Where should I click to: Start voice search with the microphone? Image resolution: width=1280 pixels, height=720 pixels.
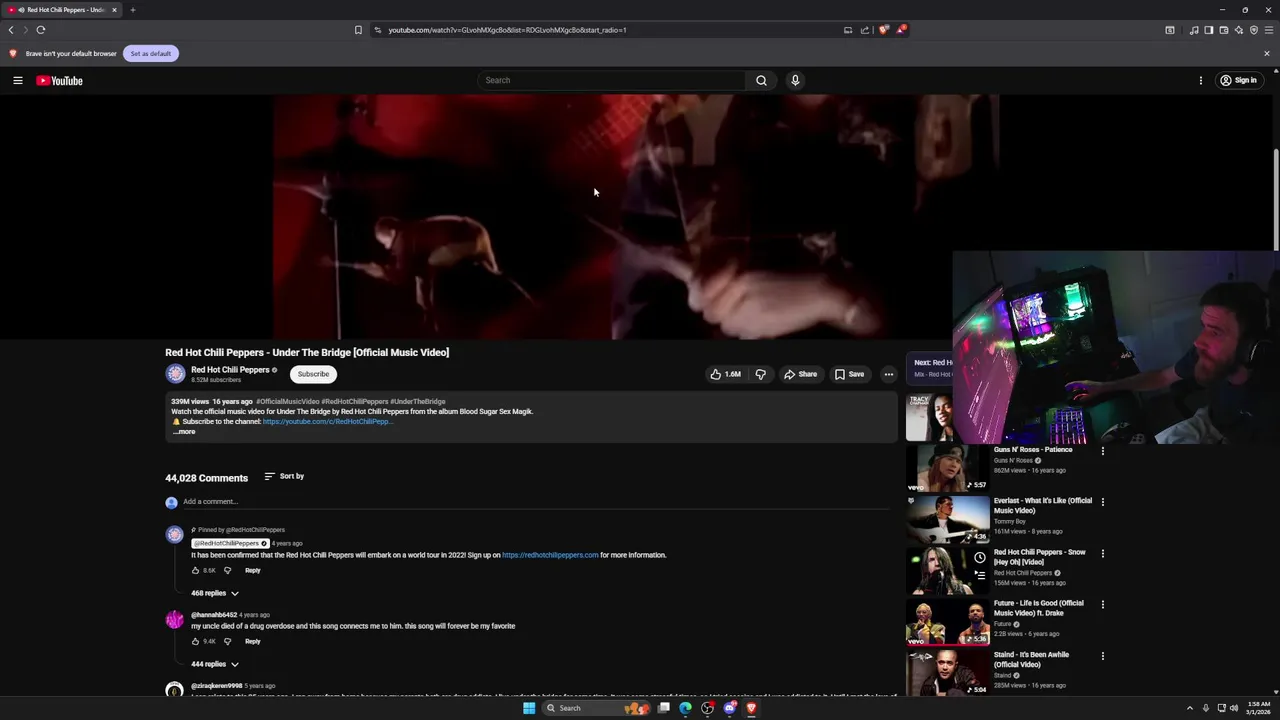click(x=795, y=80)
